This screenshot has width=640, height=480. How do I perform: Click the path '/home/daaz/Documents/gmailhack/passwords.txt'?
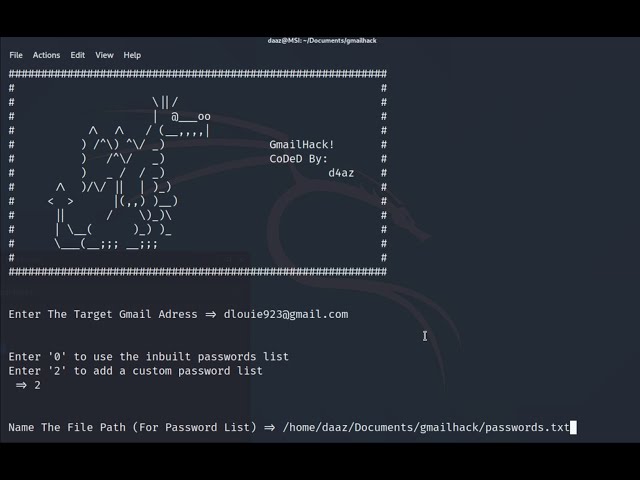pos(426,427)
